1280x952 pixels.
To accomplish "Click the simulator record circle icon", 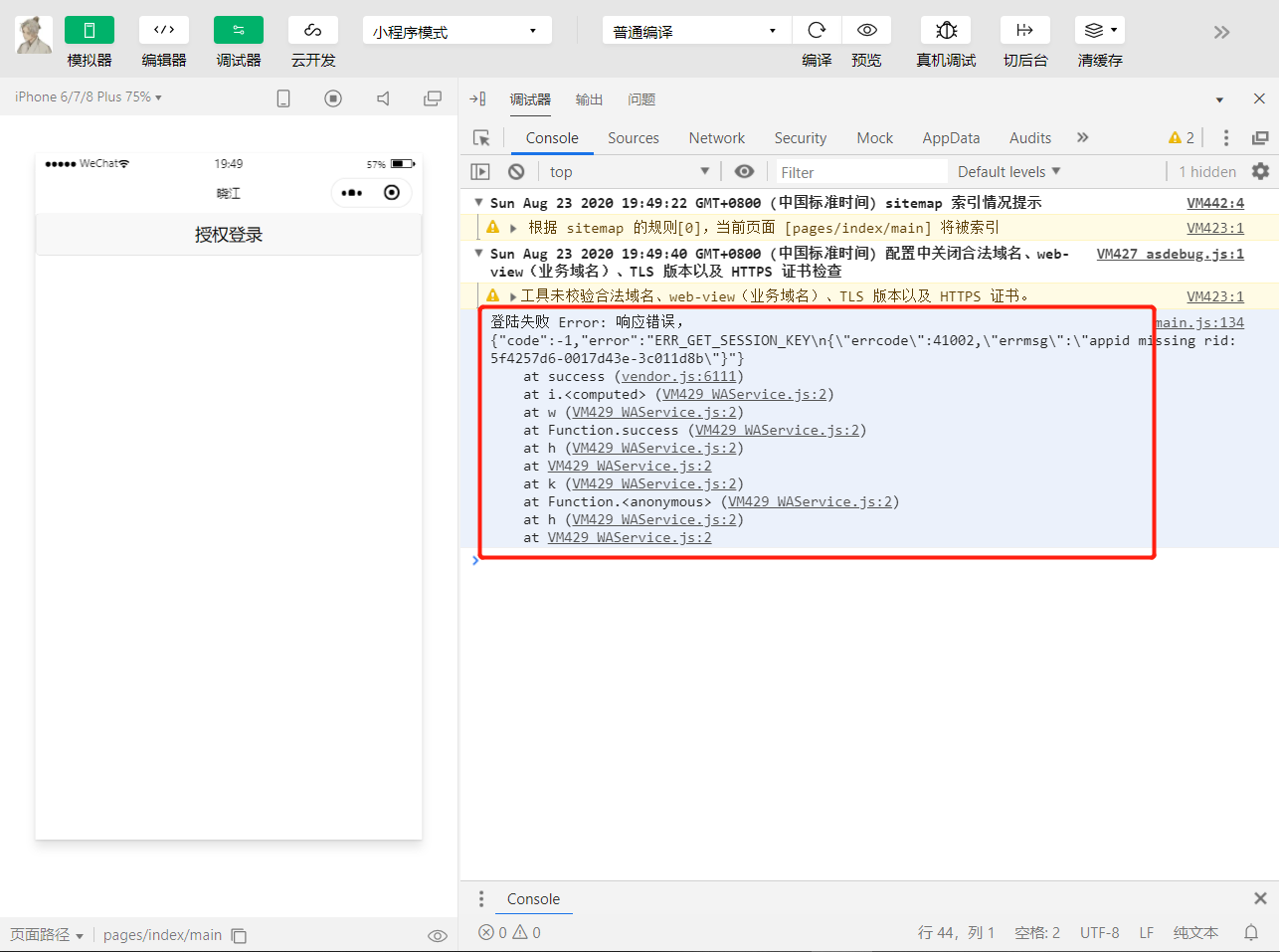I will pyautogui.click(x=333, y=98).
